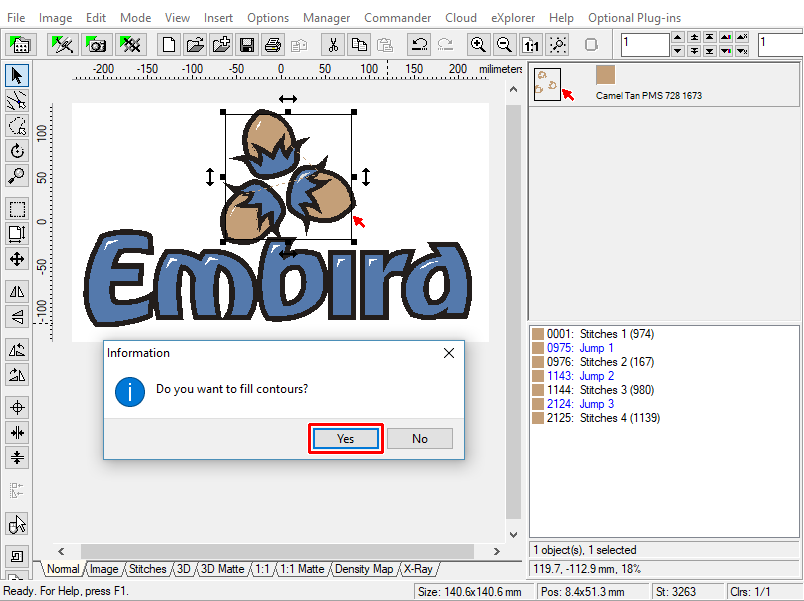The width and height of the screenshot is (804, 601).
Task: Select the object thumbnail in color panel
Action: coord(547,84)
